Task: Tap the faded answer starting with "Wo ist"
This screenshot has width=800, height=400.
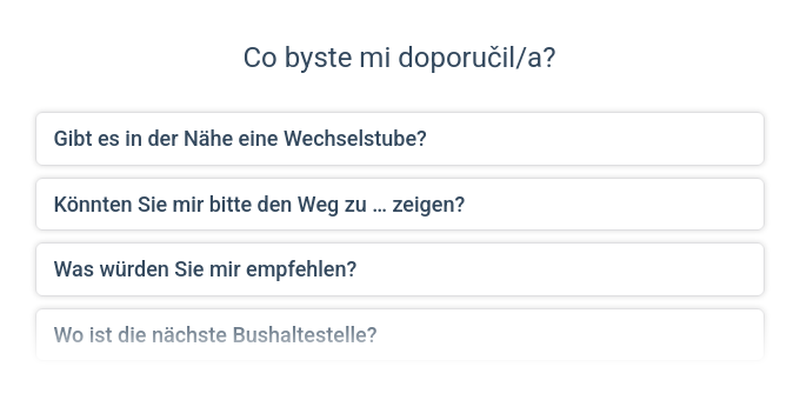Action: [400, 334]
